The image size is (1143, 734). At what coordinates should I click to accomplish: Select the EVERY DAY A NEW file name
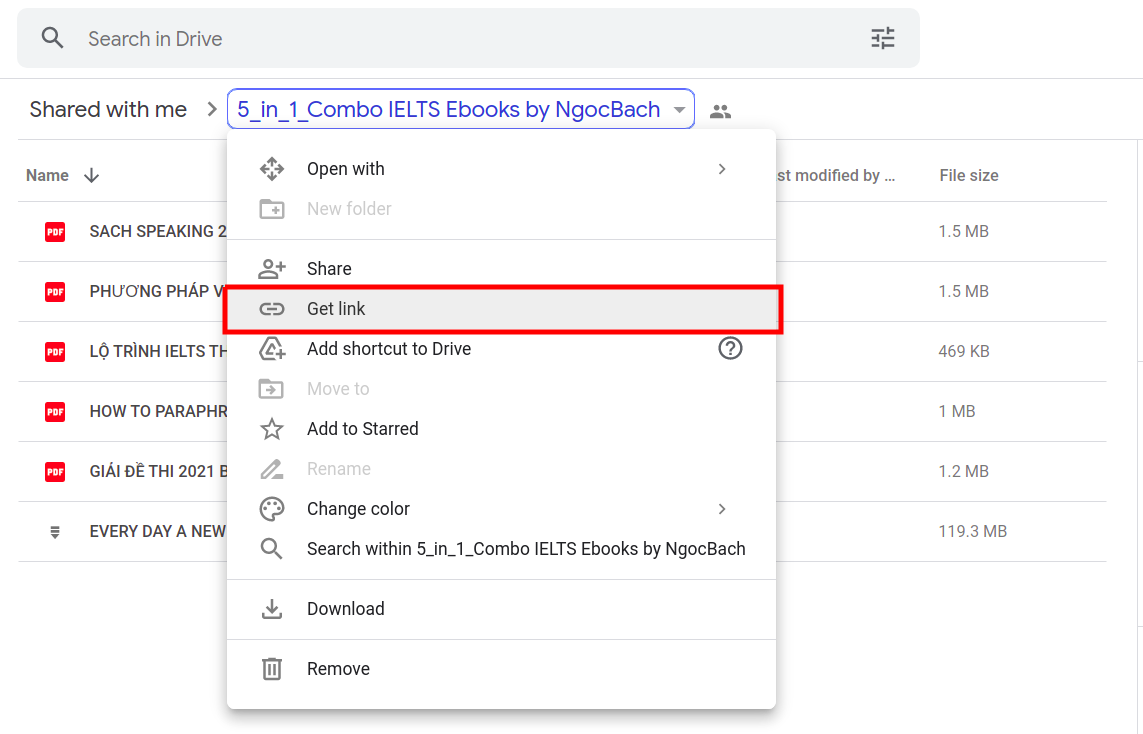157,531
